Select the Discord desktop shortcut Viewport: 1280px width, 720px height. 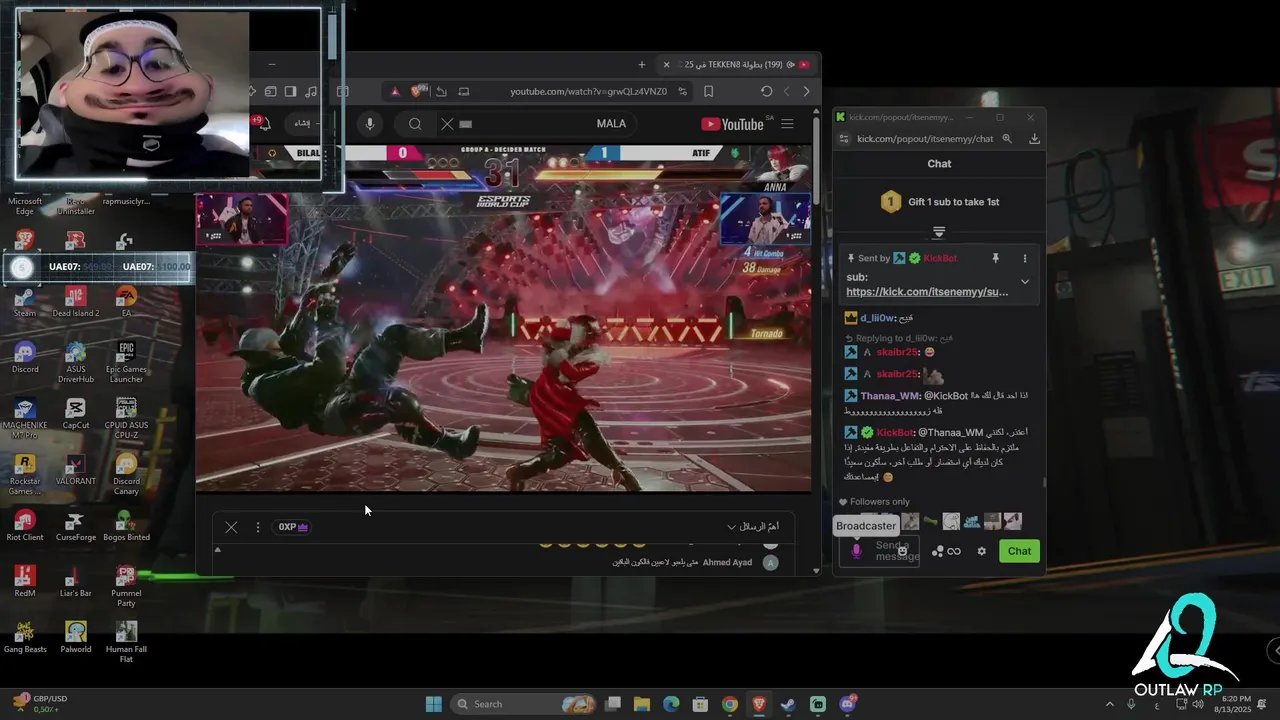point(25,357)
